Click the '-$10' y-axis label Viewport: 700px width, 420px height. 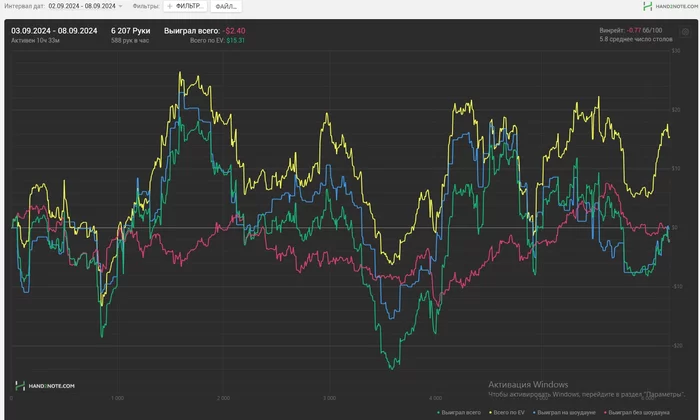point(677,286)
